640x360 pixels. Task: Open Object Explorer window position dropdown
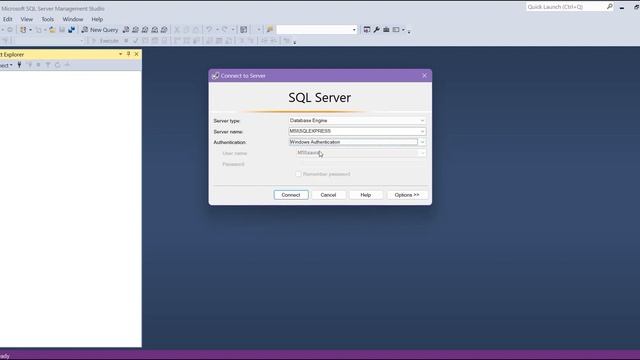(x=120, y=54)
